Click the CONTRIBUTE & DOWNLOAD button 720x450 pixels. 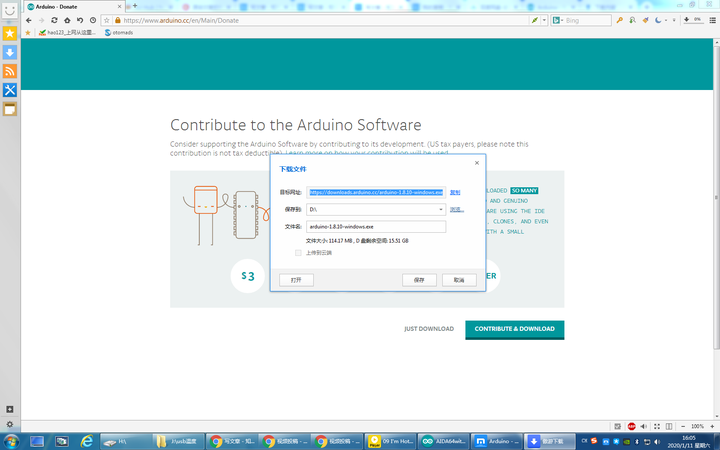515,329
